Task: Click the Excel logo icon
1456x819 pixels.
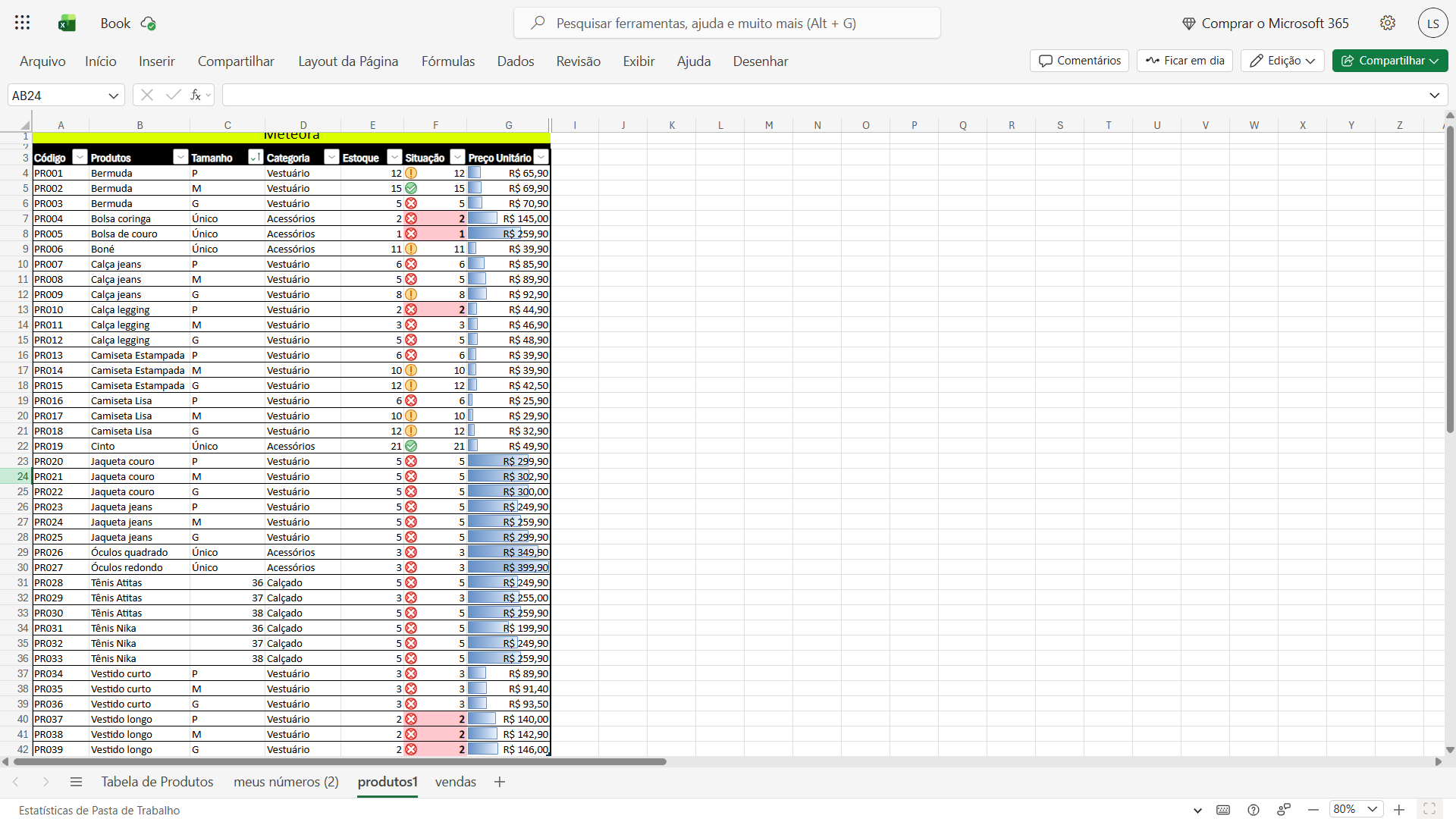Action: [67, 24]
